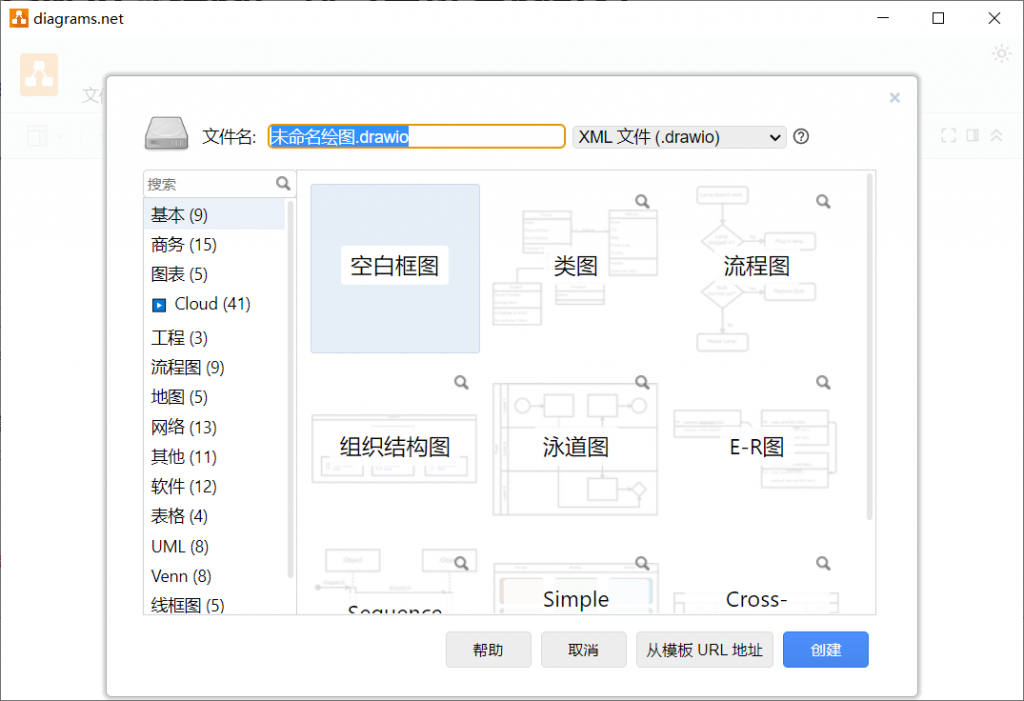Click the magnifier icon in the 搜索 box
Screen dimensions: 1024x701
click(283, 183)
